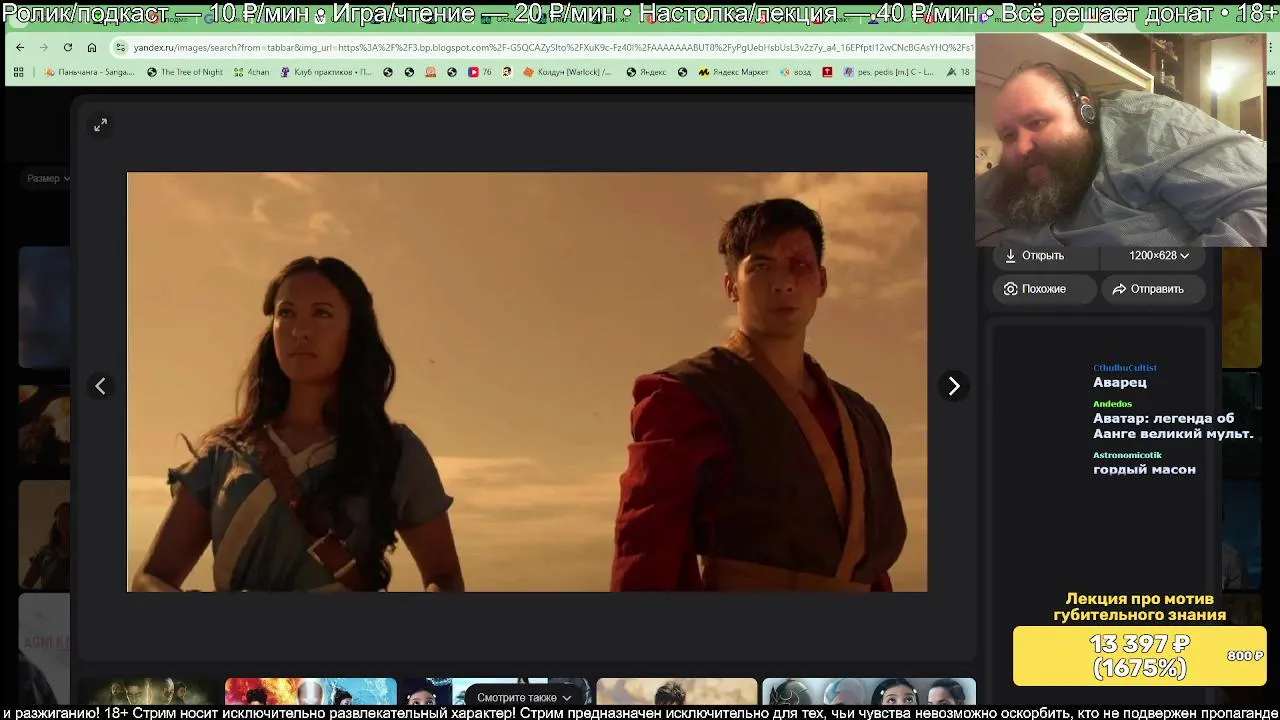The width and height of the screenshot is (1280, 720).
Task: Open The Tree of Night bookmark
Action: (x=185, y=72)
